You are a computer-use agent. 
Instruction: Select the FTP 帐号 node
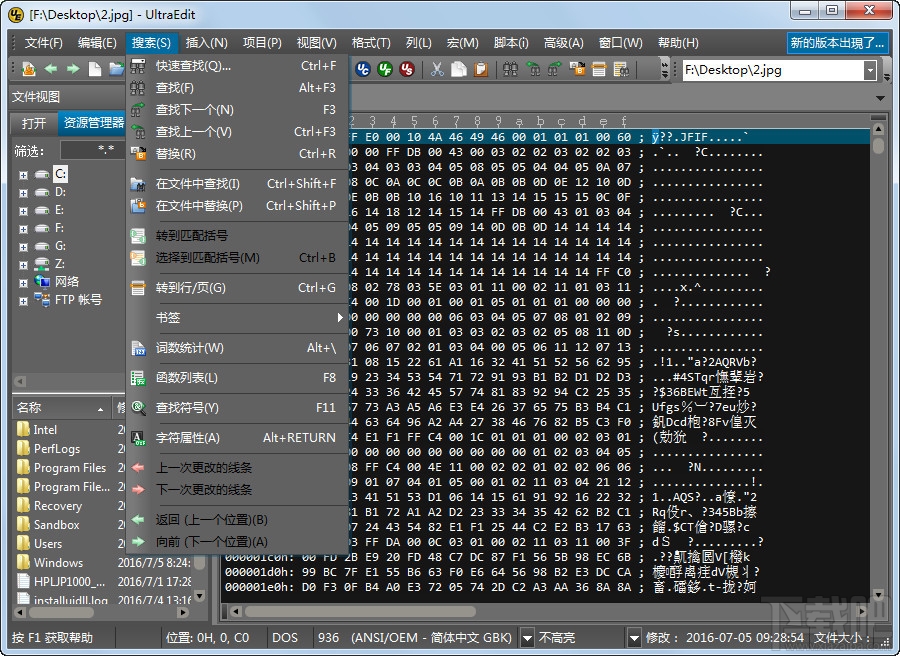coord(78,300)
